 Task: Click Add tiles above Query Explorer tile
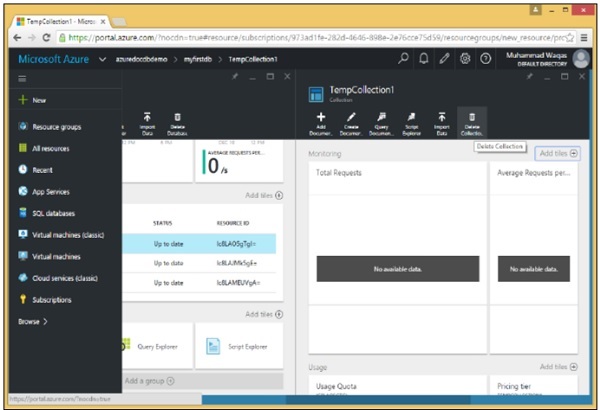264,314
